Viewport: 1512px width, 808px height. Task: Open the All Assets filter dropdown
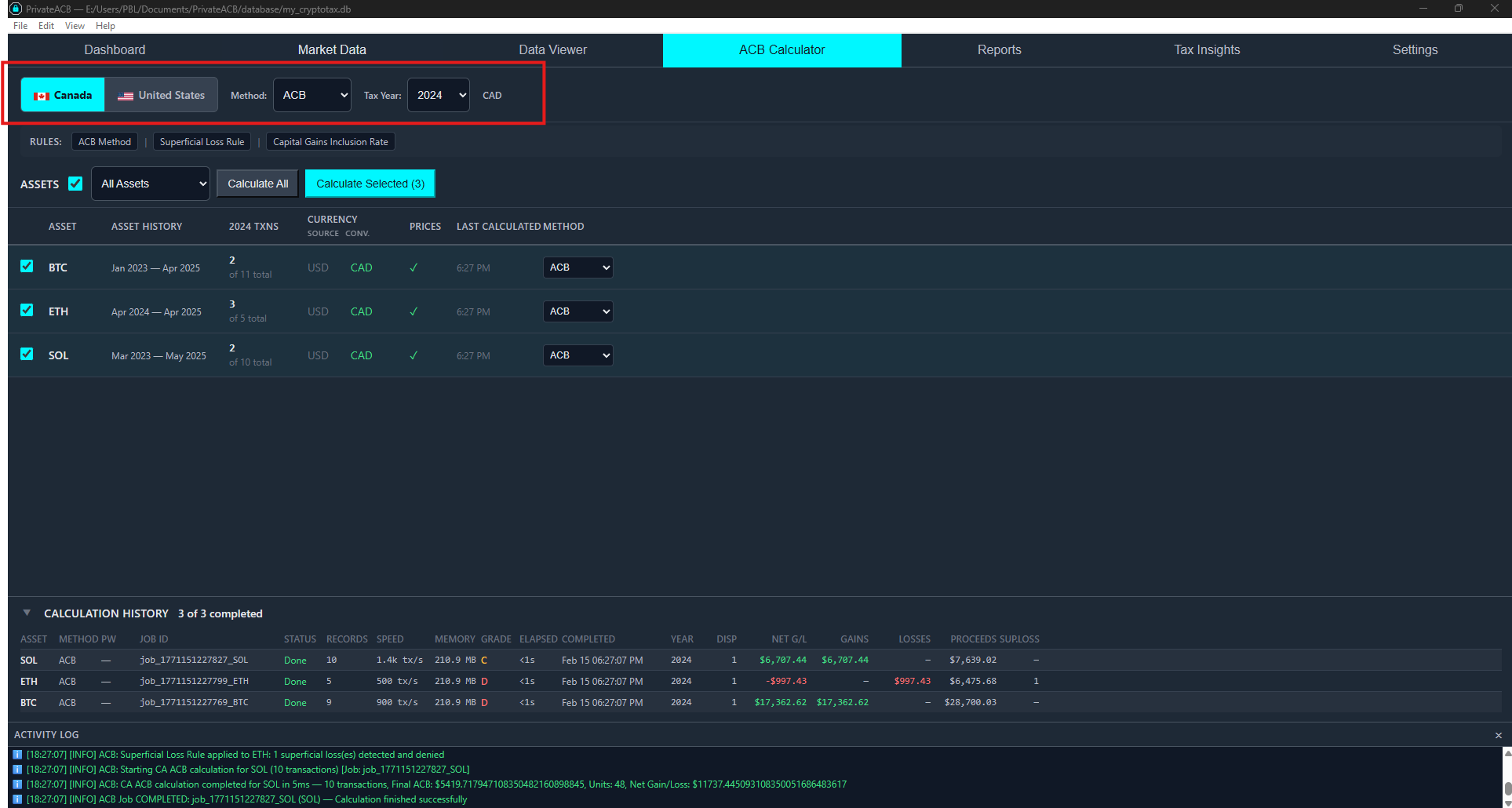150,183
